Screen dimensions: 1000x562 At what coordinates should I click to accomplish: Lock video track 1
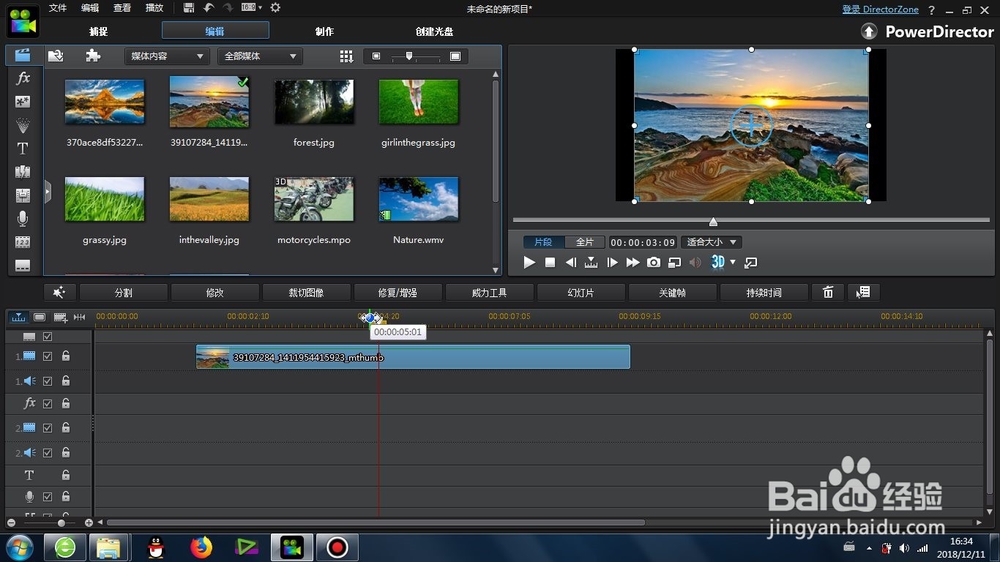[x=66, y=356]
